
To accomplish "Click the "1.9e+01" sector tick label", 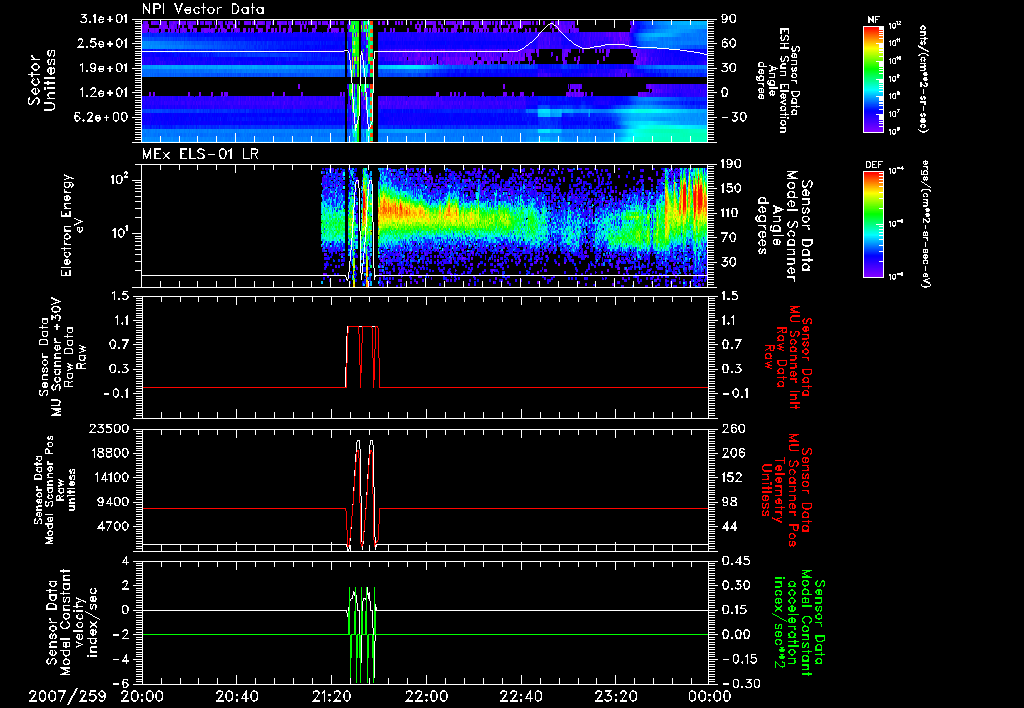I will (x=106, y=68).
